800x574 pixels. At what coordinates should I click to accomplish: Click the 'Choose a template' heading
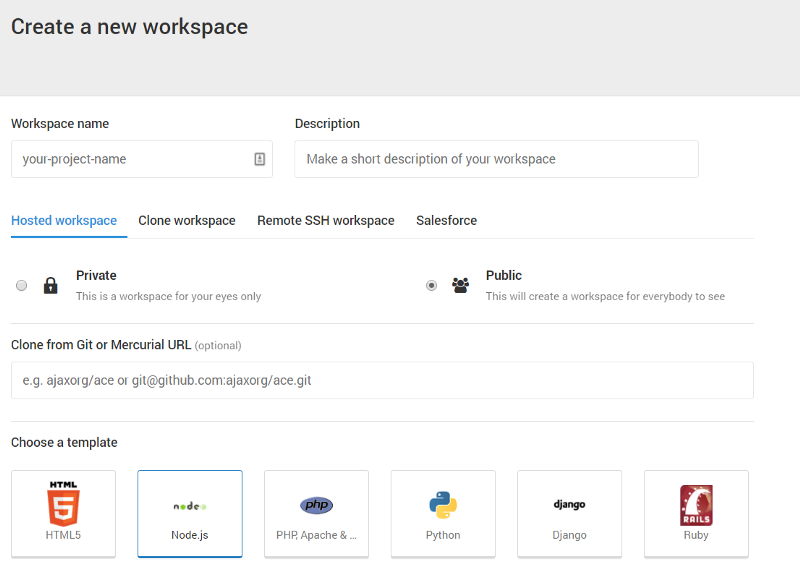pyautogui.click(x=64, y=442)
